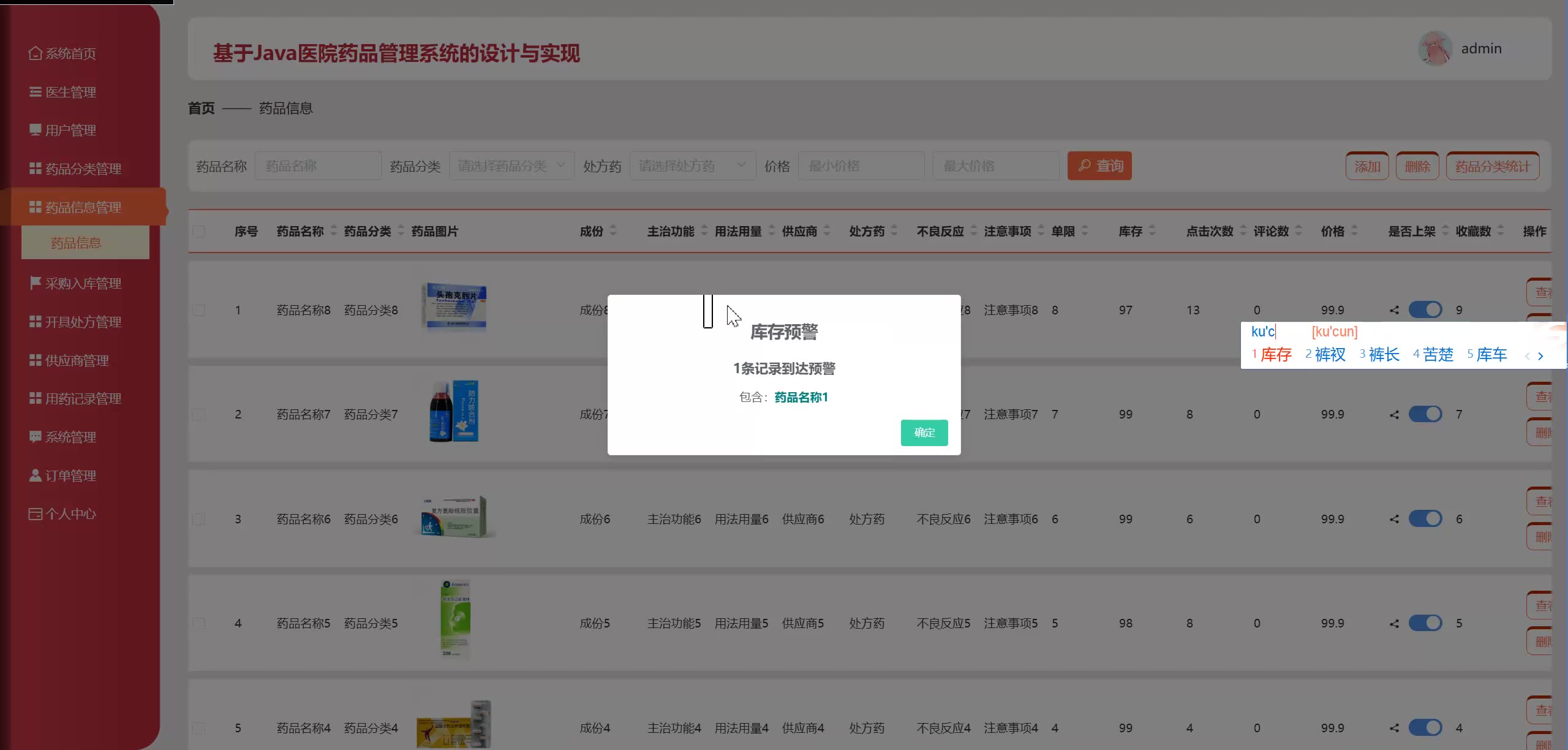Click the home icon beside 系统首页
Screen dimensions: 1568x750
35,53
